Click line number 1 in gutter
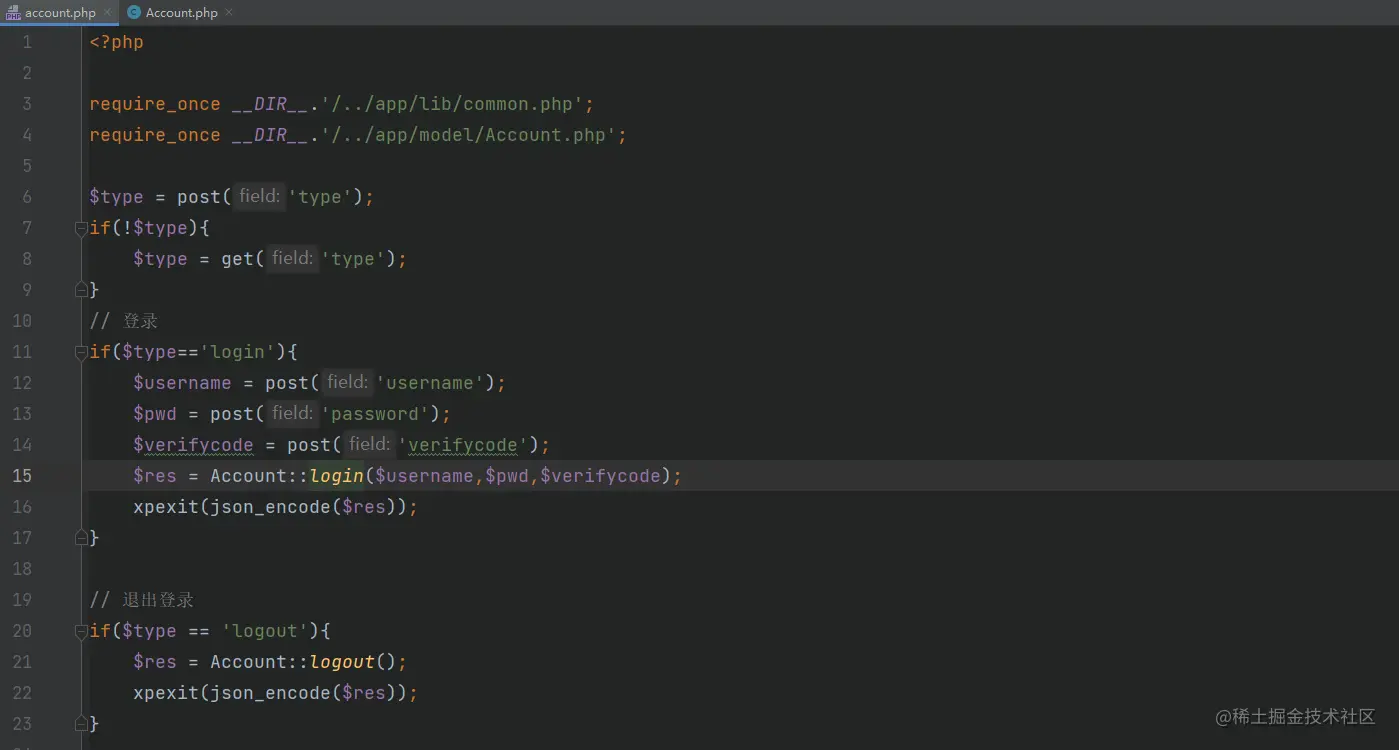This screenshot has width=1399, height=750. tap(27, 42)
